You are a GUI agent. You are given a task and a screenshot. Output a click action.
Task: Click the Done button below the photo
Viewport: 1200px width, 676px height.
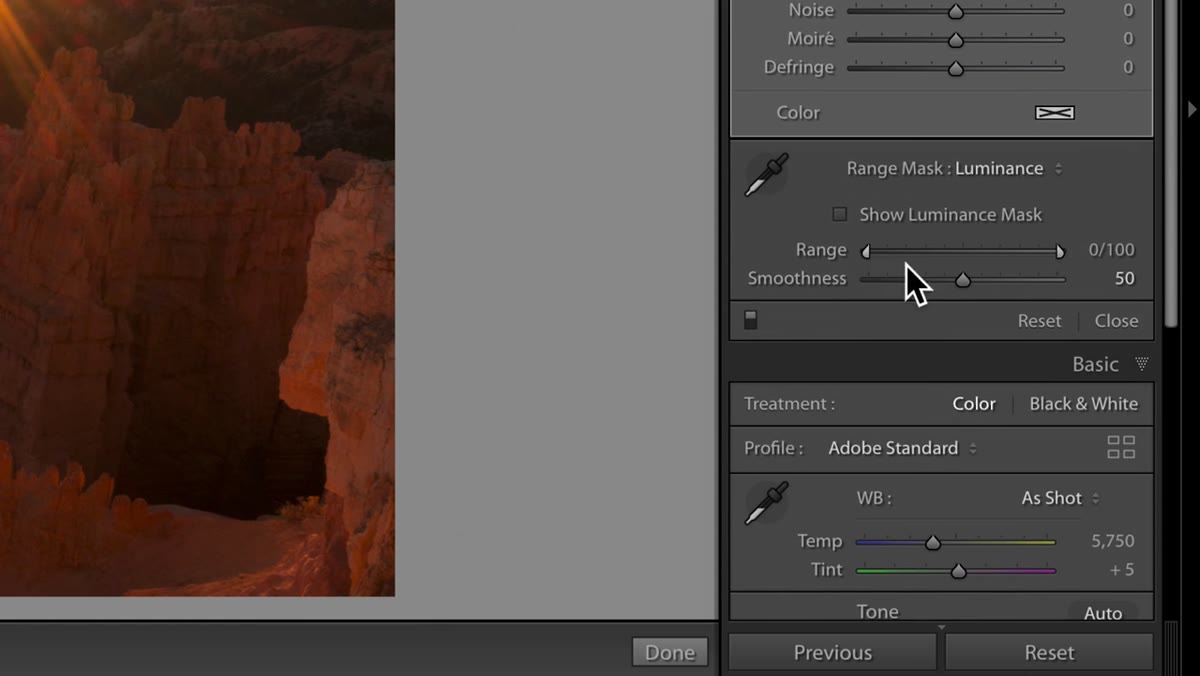(x=670, y=653)
